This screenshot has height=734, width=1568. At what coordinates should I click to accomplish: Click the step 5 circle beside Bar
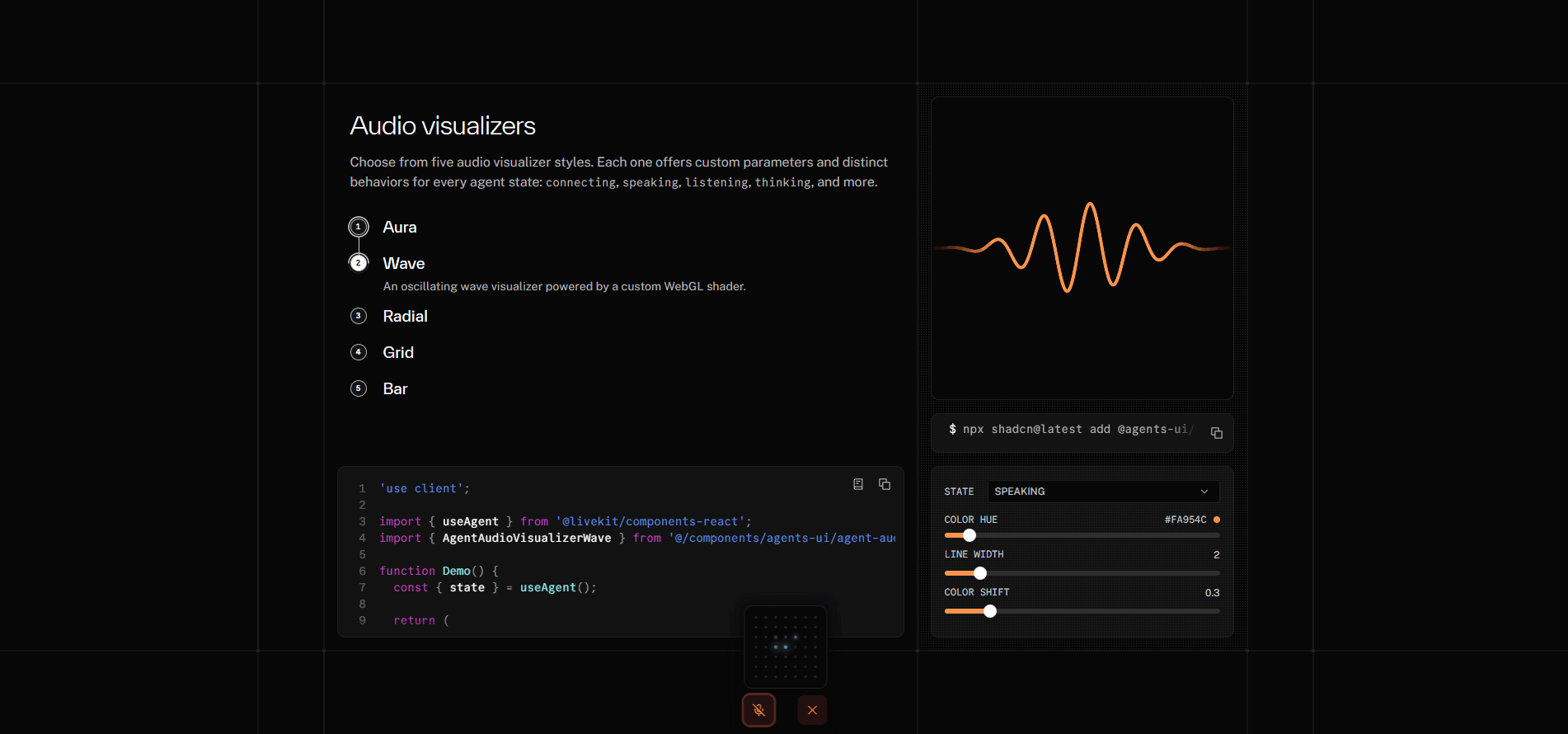(x=359, y=388)
